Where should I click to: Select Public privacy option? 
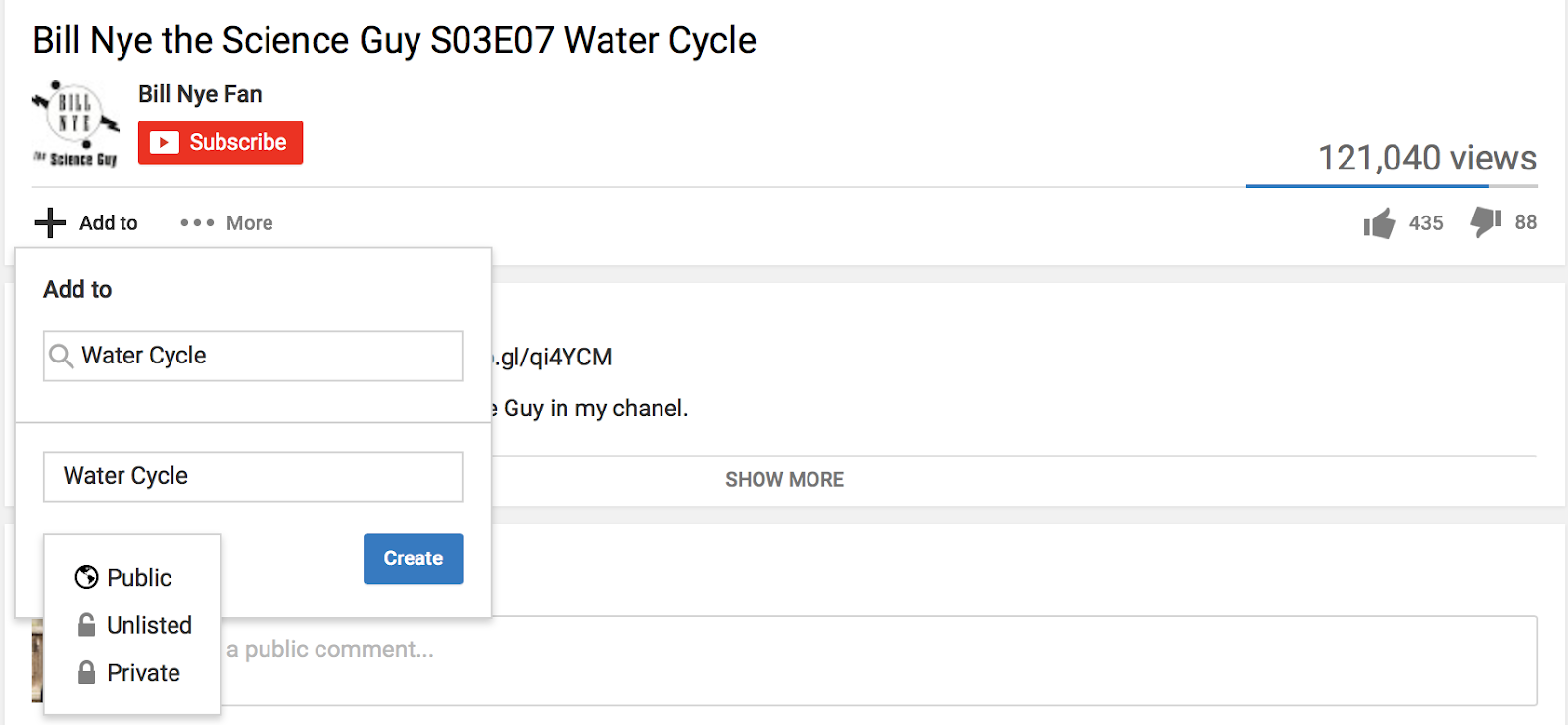139,578
